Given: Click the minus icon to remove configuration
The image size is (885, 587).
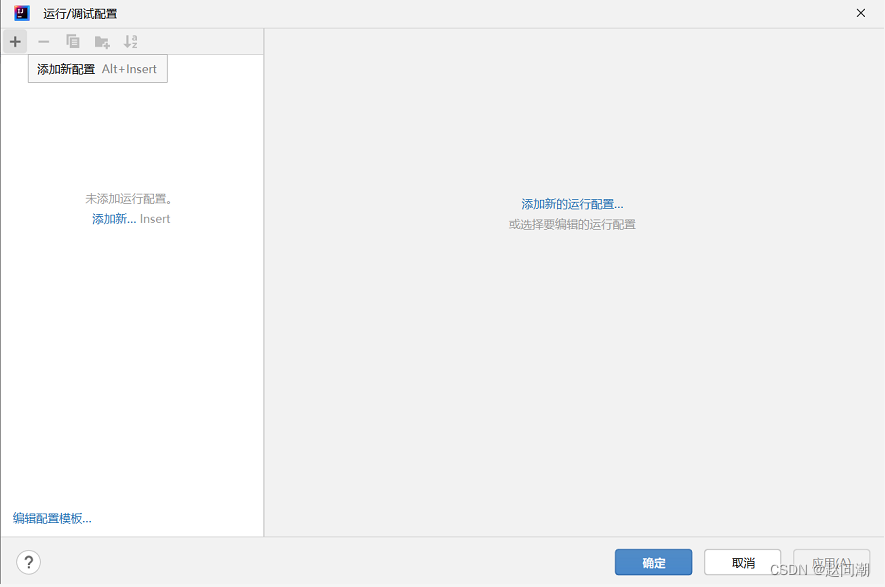Looking at the screenshot, I should pyautogui.click(x=43, y=41).
